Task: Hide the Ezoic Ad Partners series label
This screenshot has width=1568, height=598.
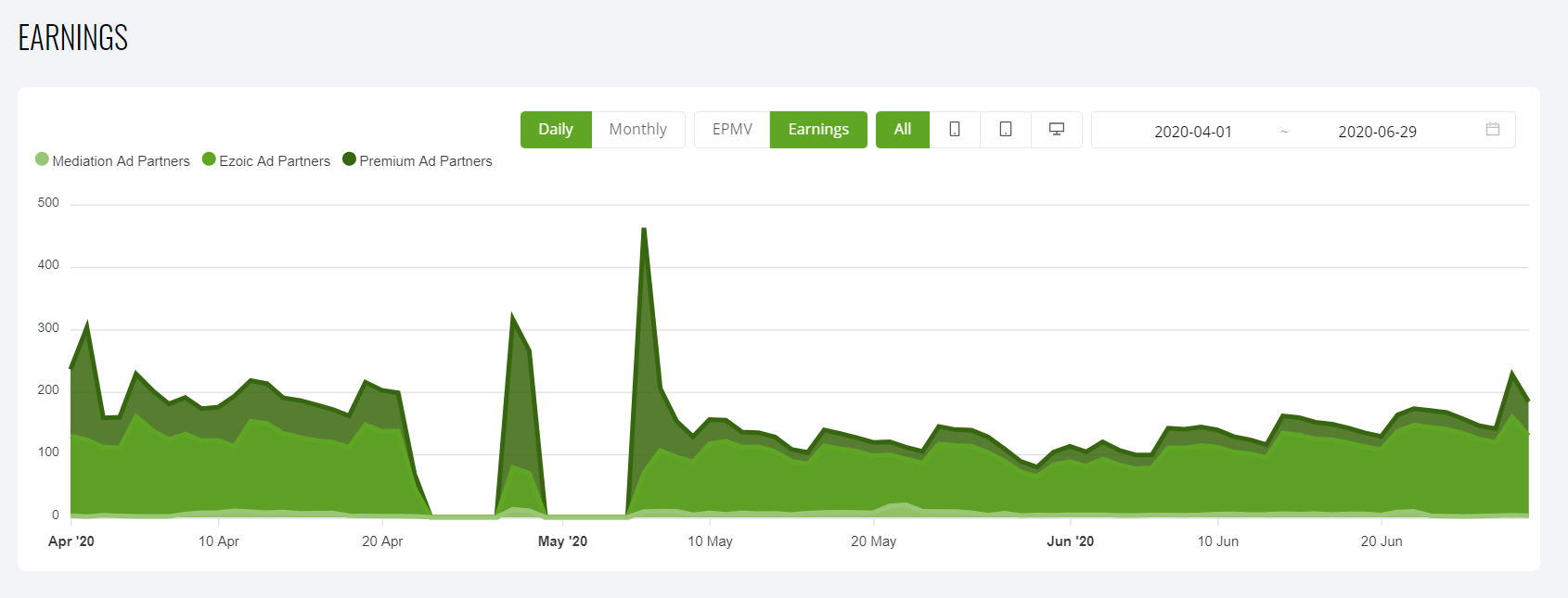Action: [x=275, y=161]
